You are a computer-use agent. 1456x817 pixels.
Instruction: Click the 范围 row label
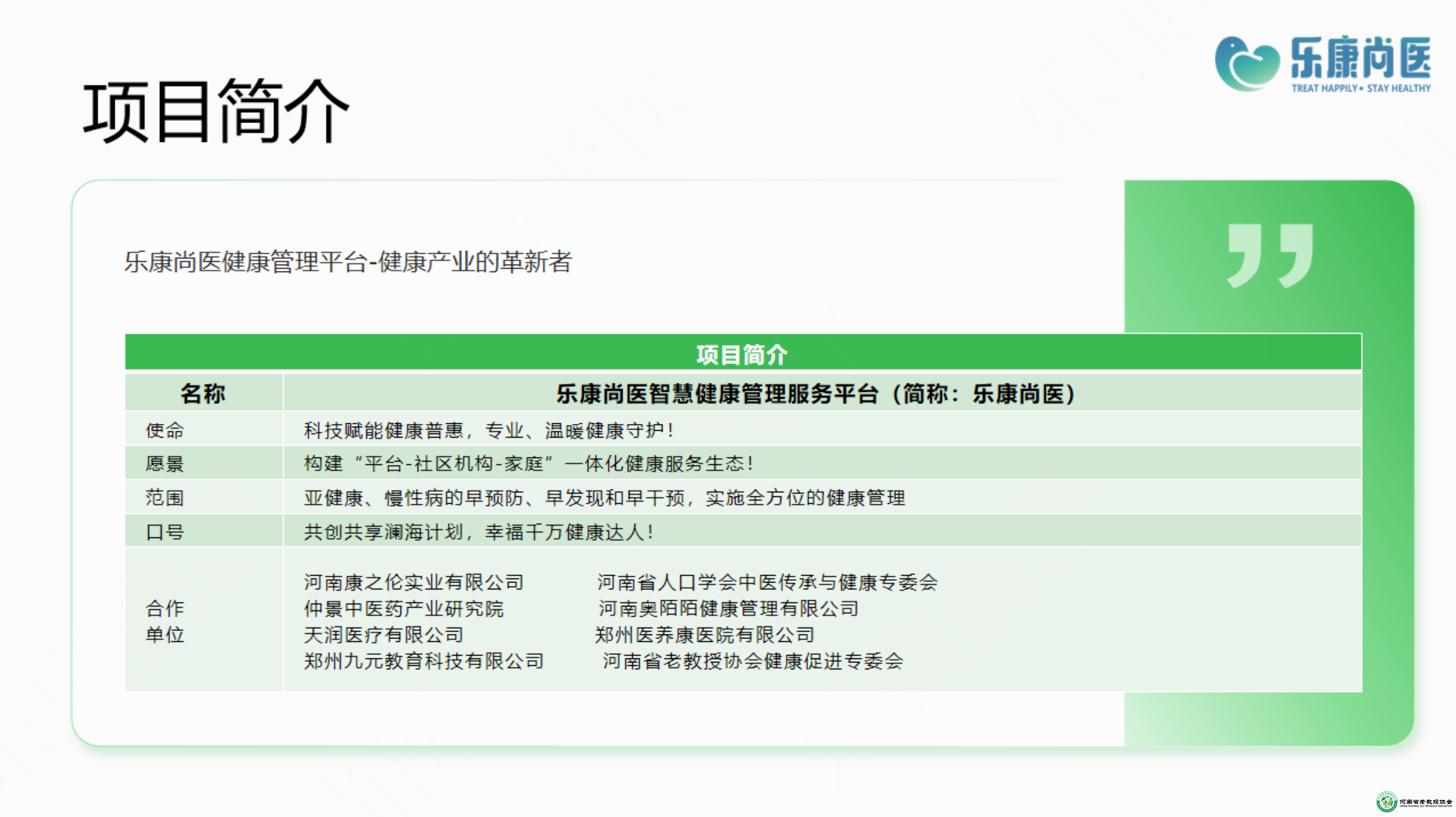click(x=165, y=498)
